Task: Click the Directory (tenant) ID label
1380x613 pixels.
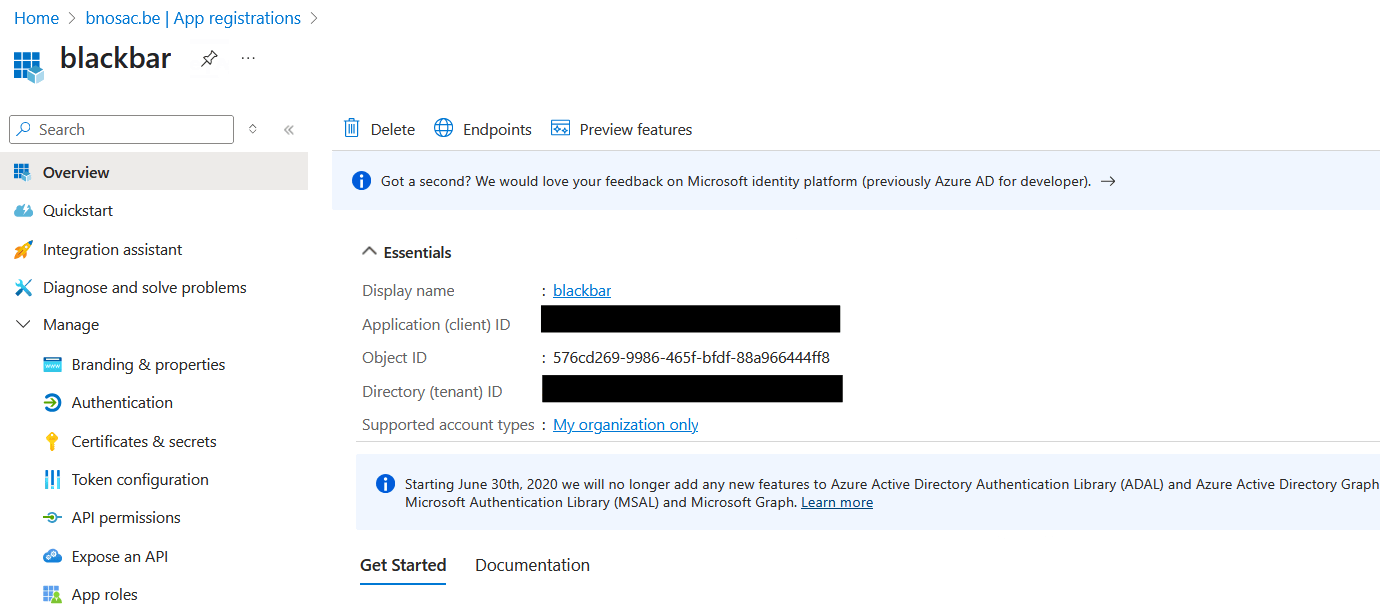Action: [432, 391]
